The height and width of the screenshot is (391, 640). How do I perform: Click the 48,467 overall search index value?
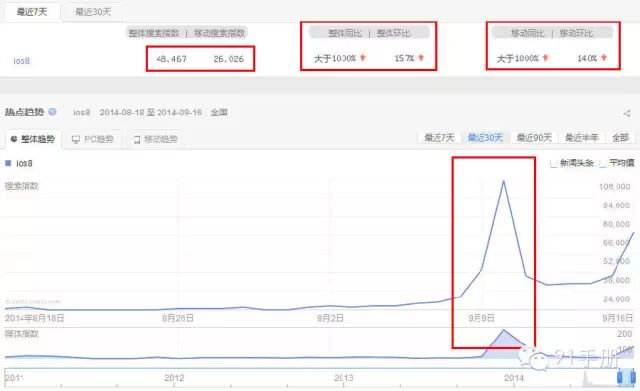(x=171, y=59)
